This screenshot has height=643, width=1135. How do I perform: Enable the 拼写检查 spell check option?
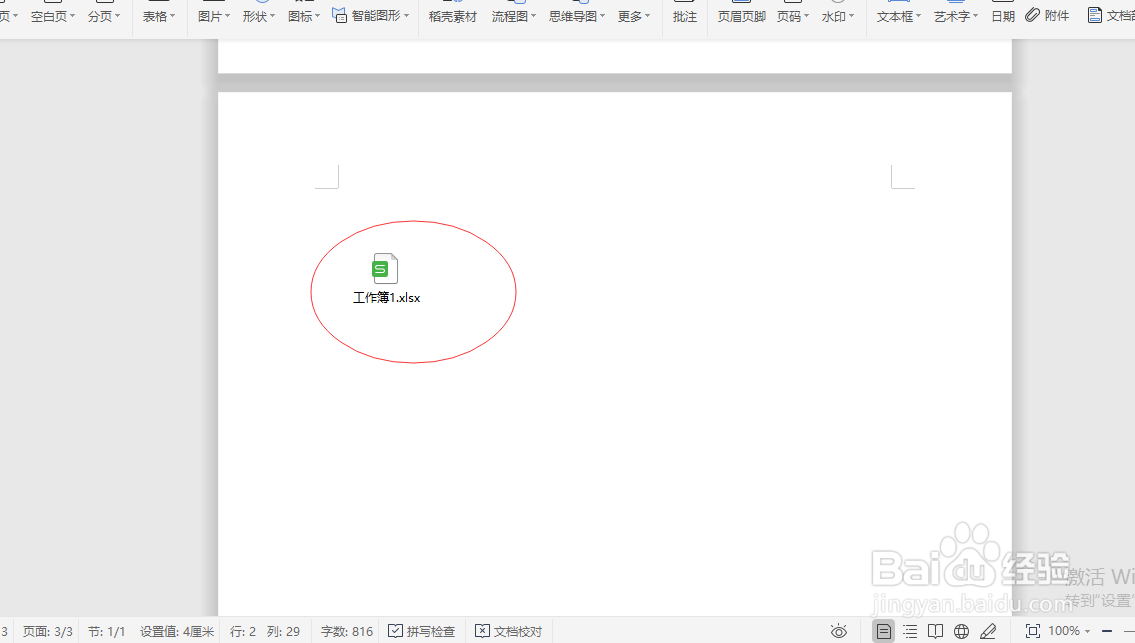pos(422,631)
